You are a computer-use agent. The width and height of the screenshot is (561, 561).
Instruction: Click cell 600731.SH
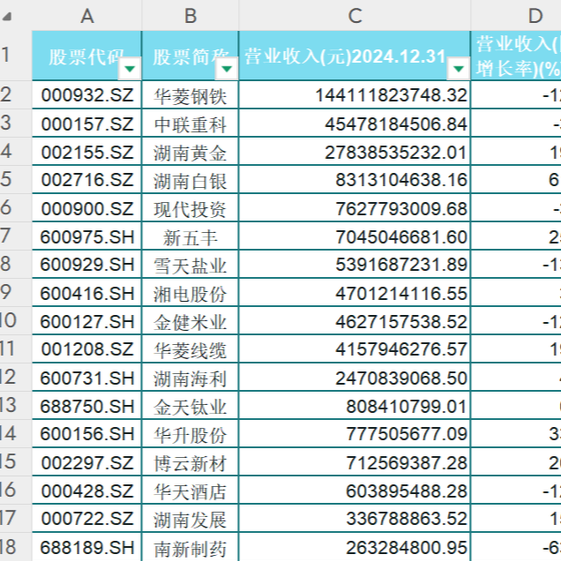tap(87, 377)
